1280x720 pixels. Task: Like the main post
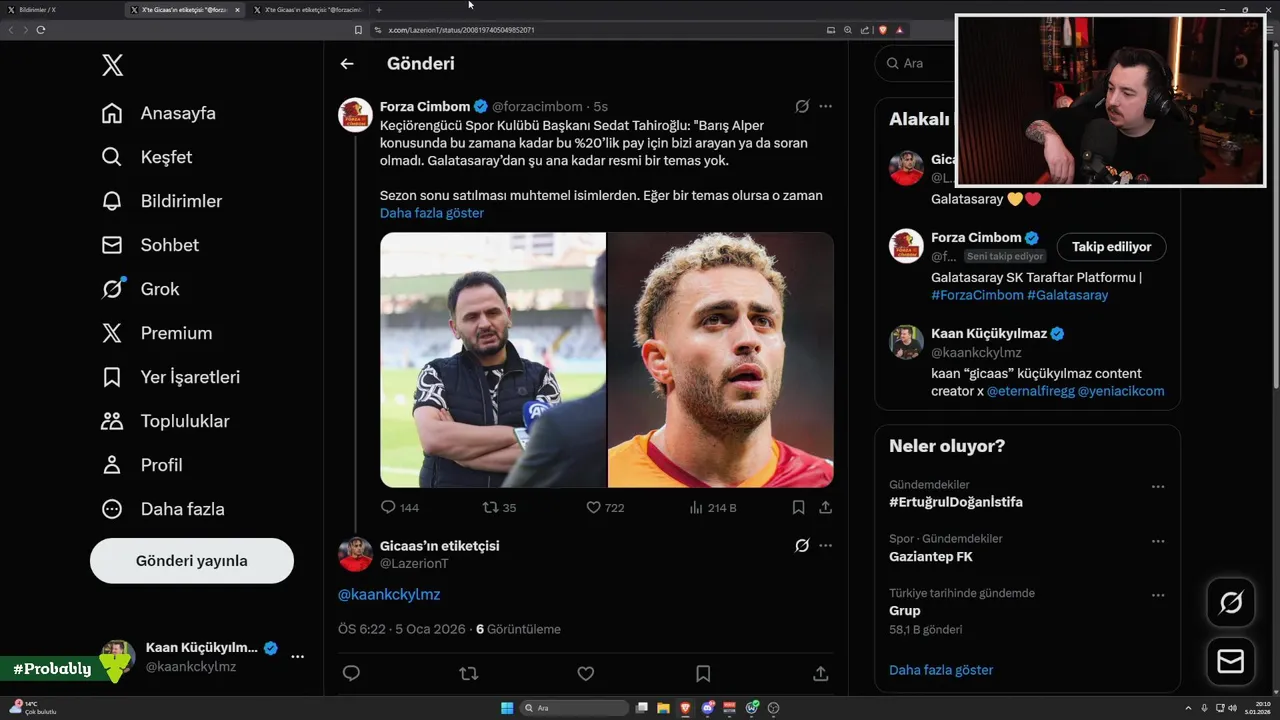(x=586, y=673)
